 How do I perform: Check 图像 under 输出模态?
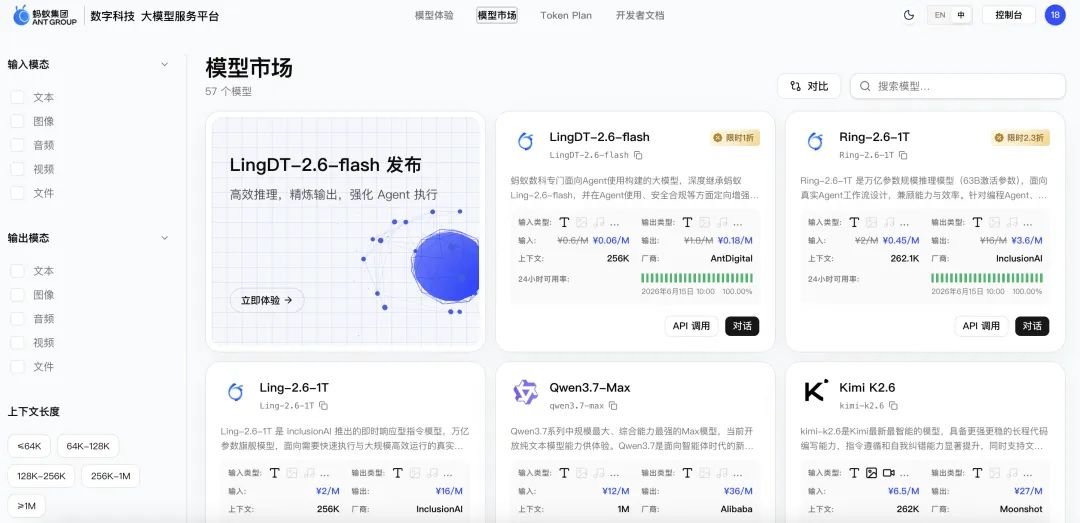coord(17,295)
